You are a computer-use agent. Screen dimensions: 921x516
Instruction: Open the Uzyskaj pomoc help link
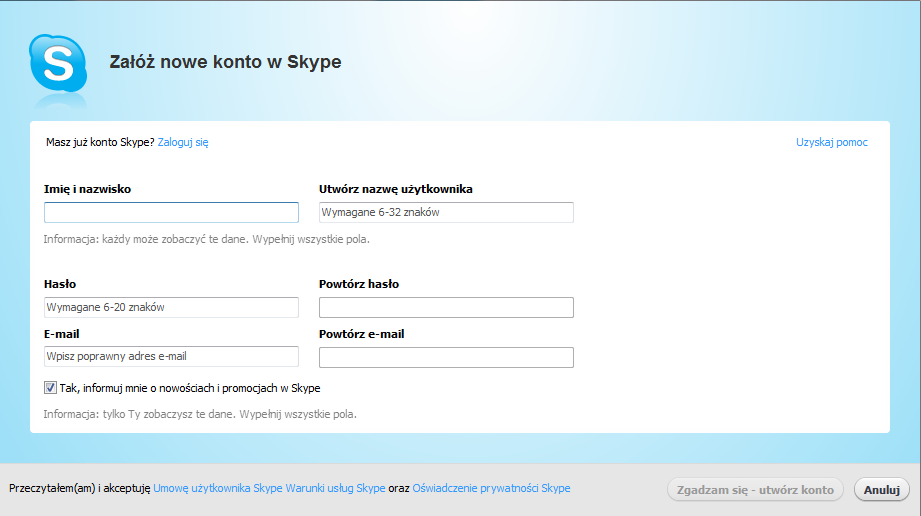(832, 142)
